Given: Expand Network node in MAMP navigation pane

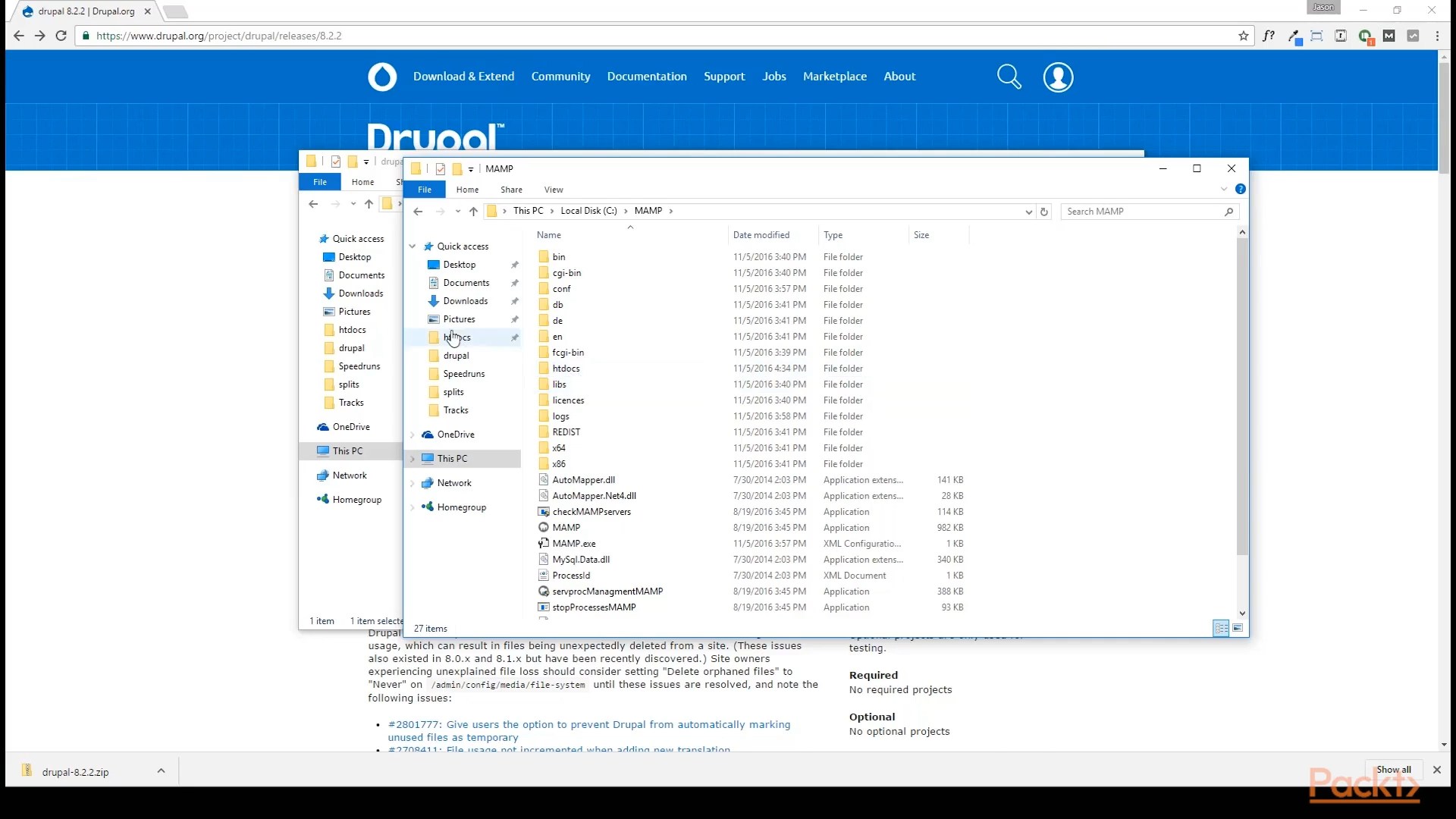Looking at the screenshot, I should click(413, 483).
